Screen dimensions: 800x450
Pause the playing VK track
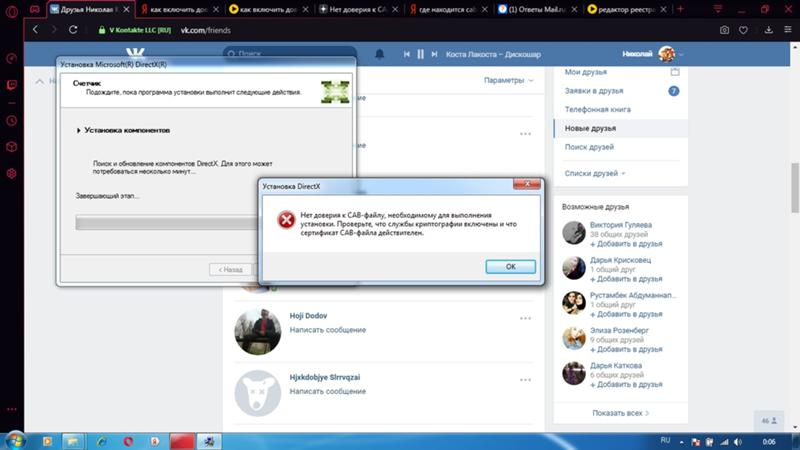[x=420, y=54]
